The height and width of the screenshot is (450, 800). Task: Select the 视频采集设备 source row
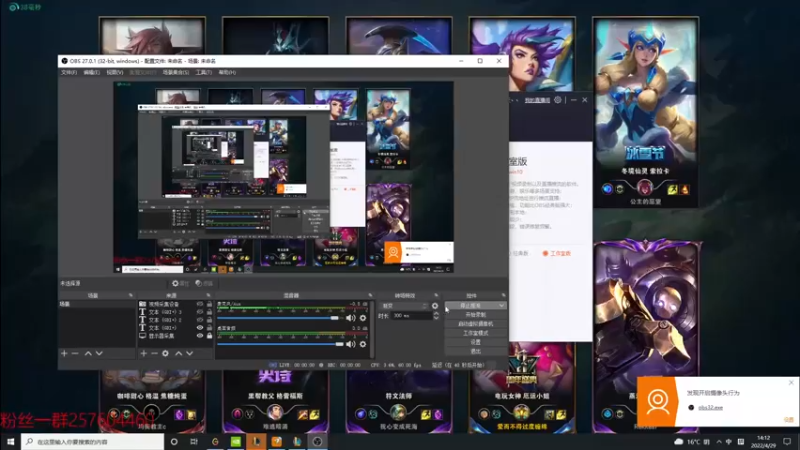pos(176,304)
